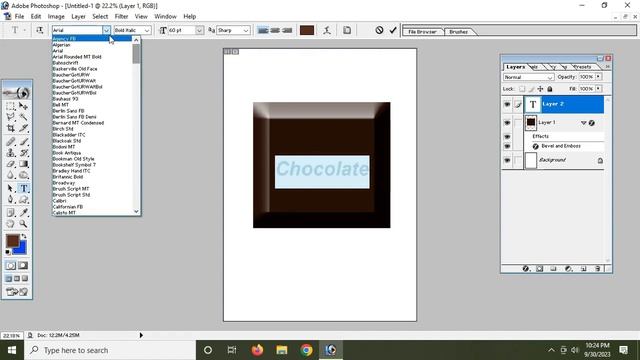Screen dimensions: 640x360
Task: Switch to Quick Mask mode
Action: (x=23, y=266)
